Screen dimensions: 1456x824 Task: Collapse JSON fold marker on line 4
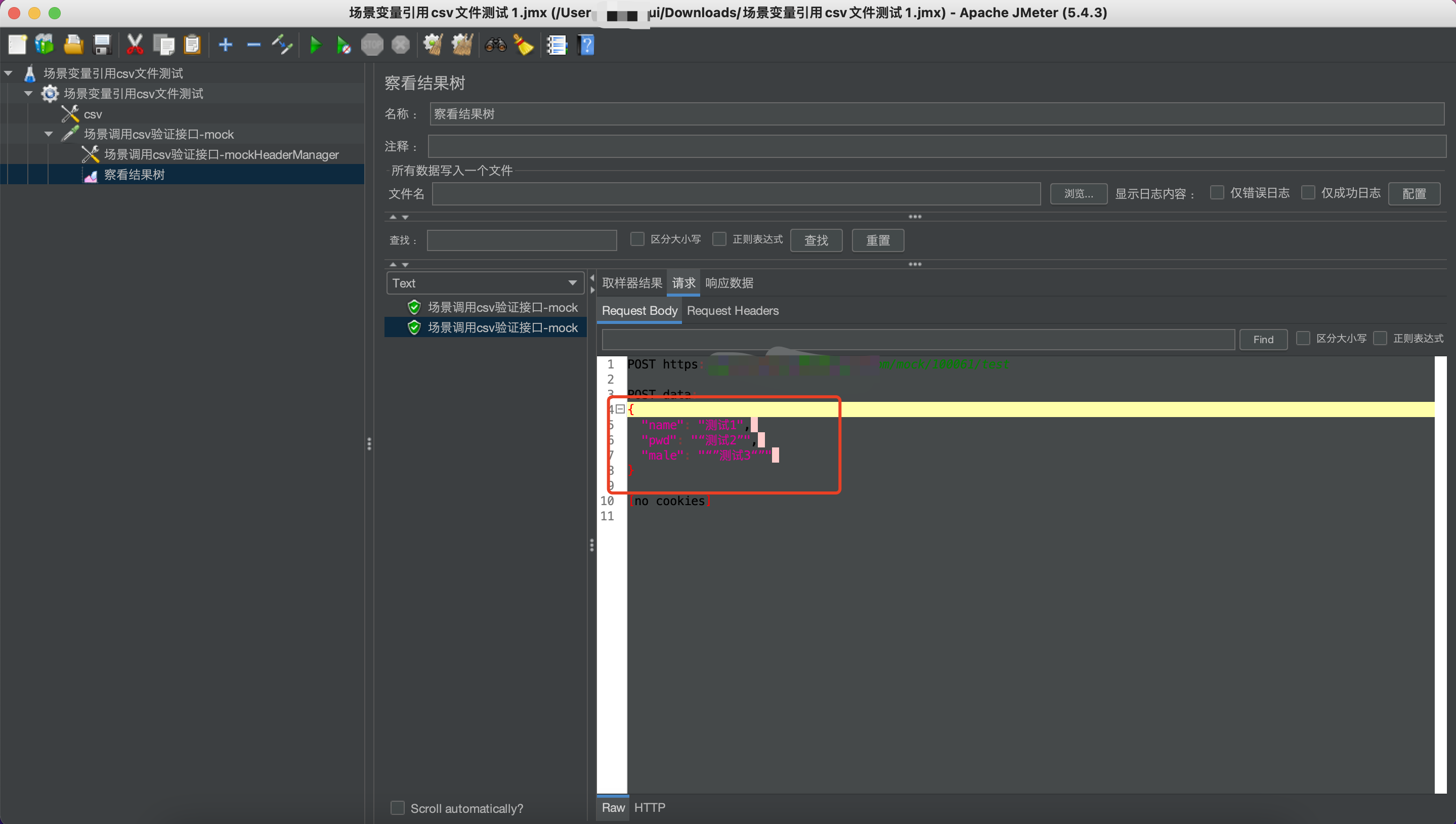tap(621, 408)
